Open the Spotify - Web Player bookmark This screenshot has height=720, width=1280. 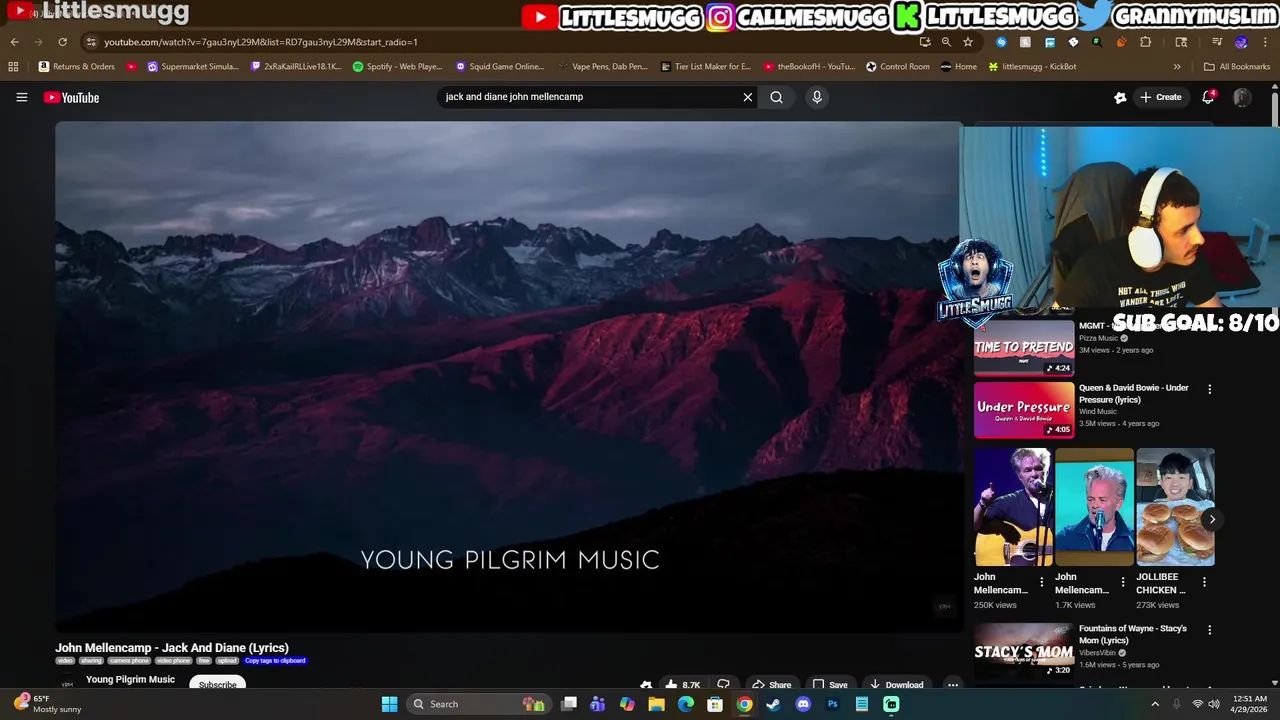coord(397,67)
